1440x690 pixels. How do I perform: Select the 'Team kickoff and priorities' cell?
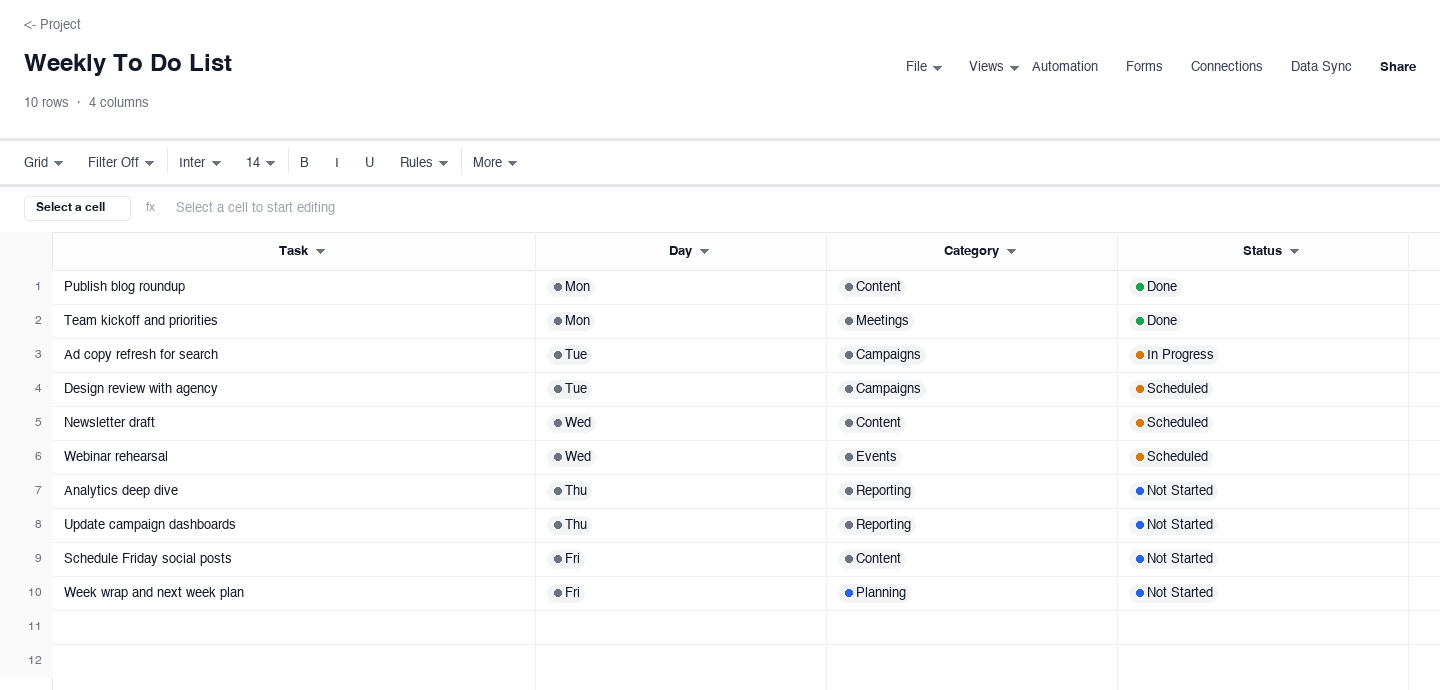click(294, 321)
